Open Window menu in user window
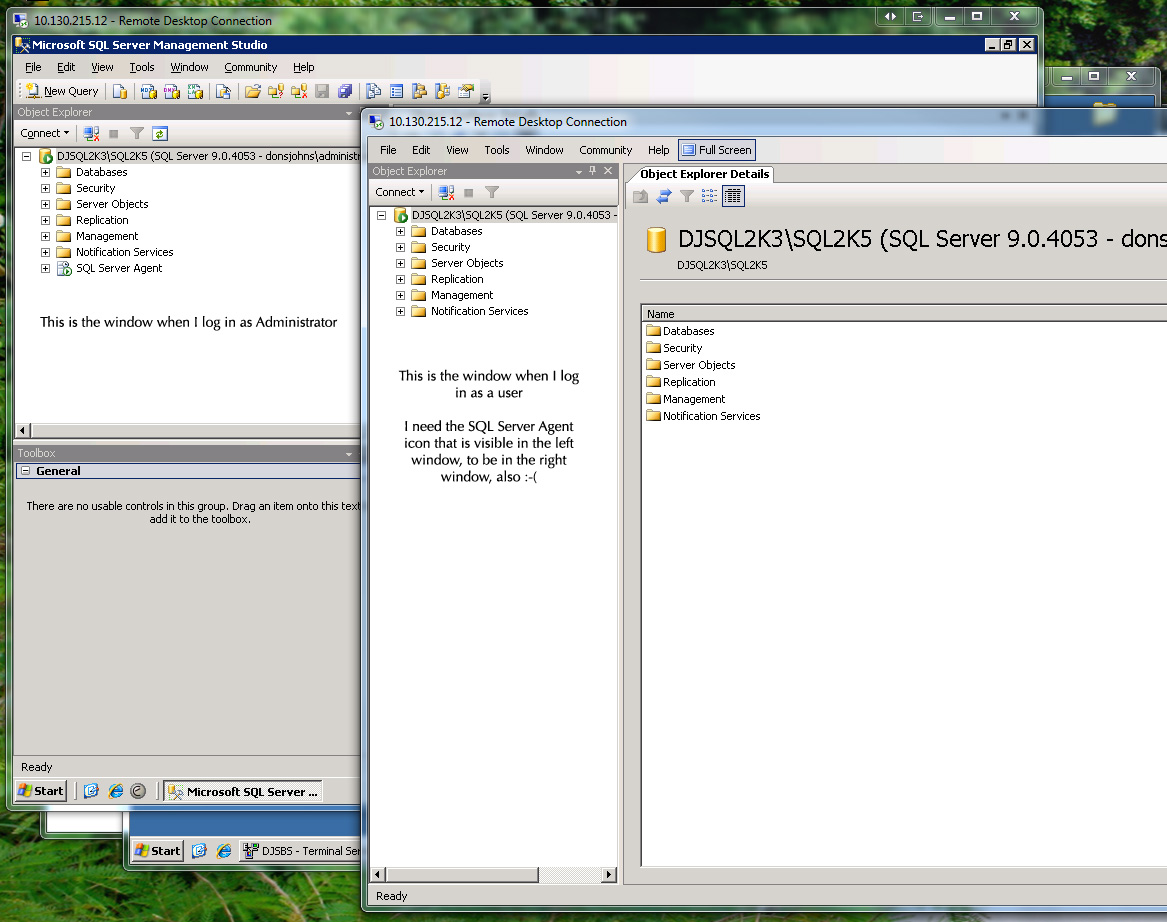Image resolution: width=1167 pixels, height=922 pixels. pos(544,150)
